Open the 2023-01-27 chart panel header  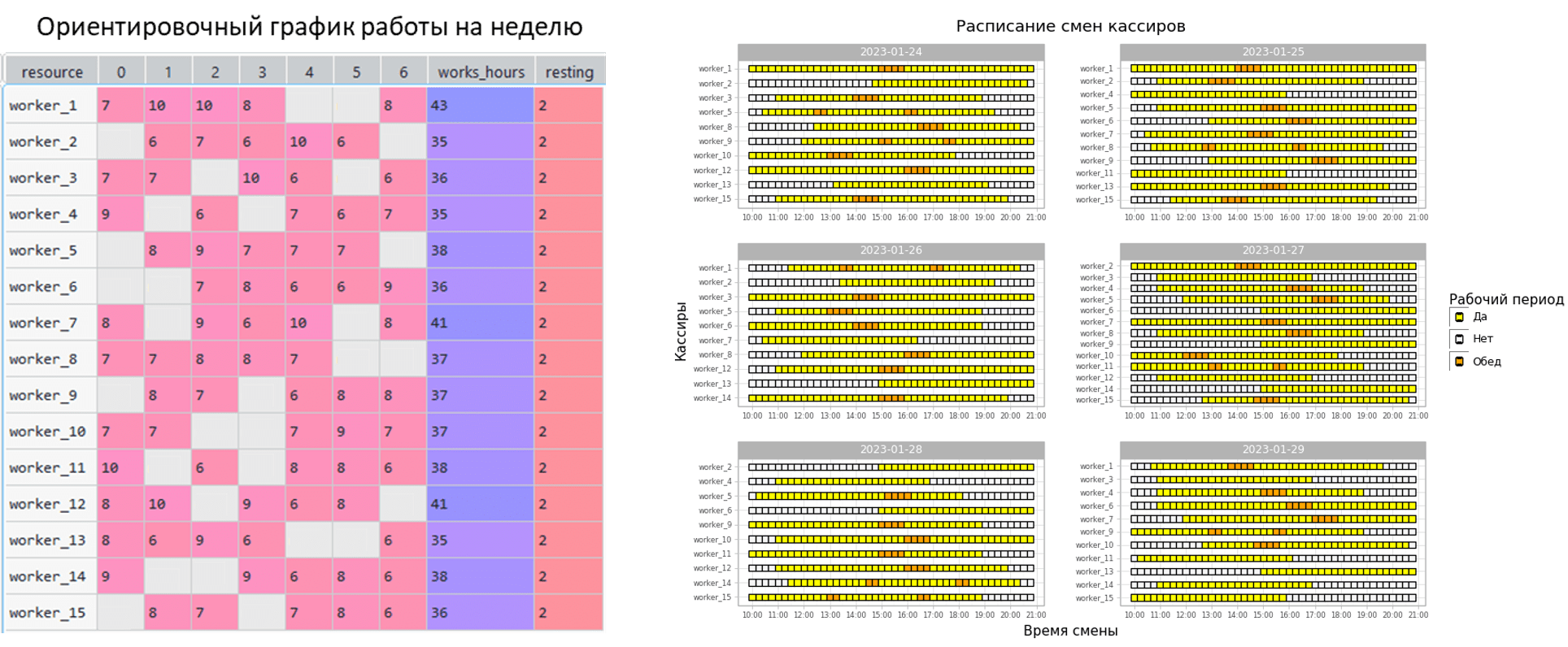point(1273,250)
